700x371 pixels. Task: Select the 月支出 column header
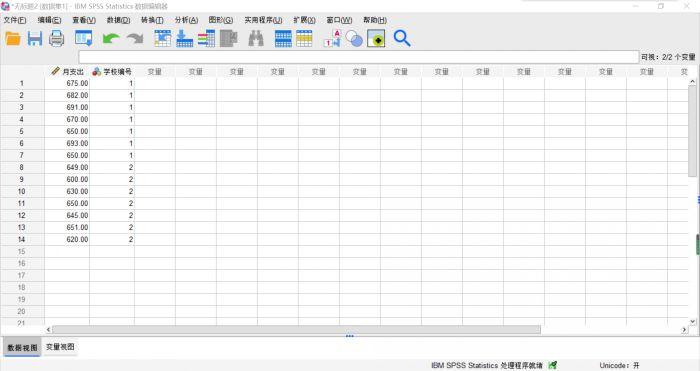(x=67, y=71)
